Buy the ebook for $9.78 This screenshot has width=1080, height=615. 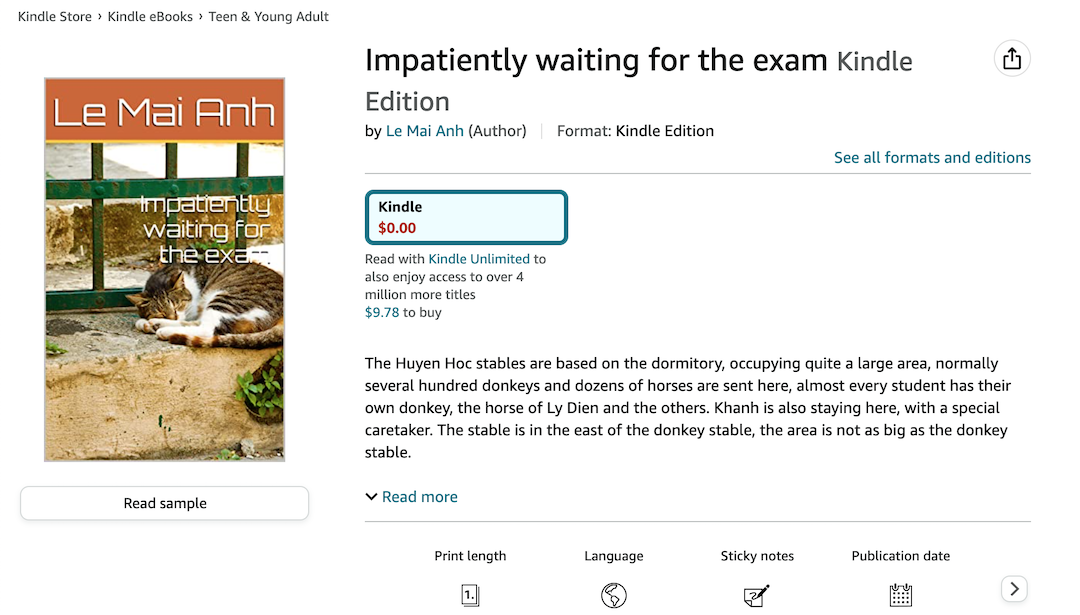(x=382, y=311)
